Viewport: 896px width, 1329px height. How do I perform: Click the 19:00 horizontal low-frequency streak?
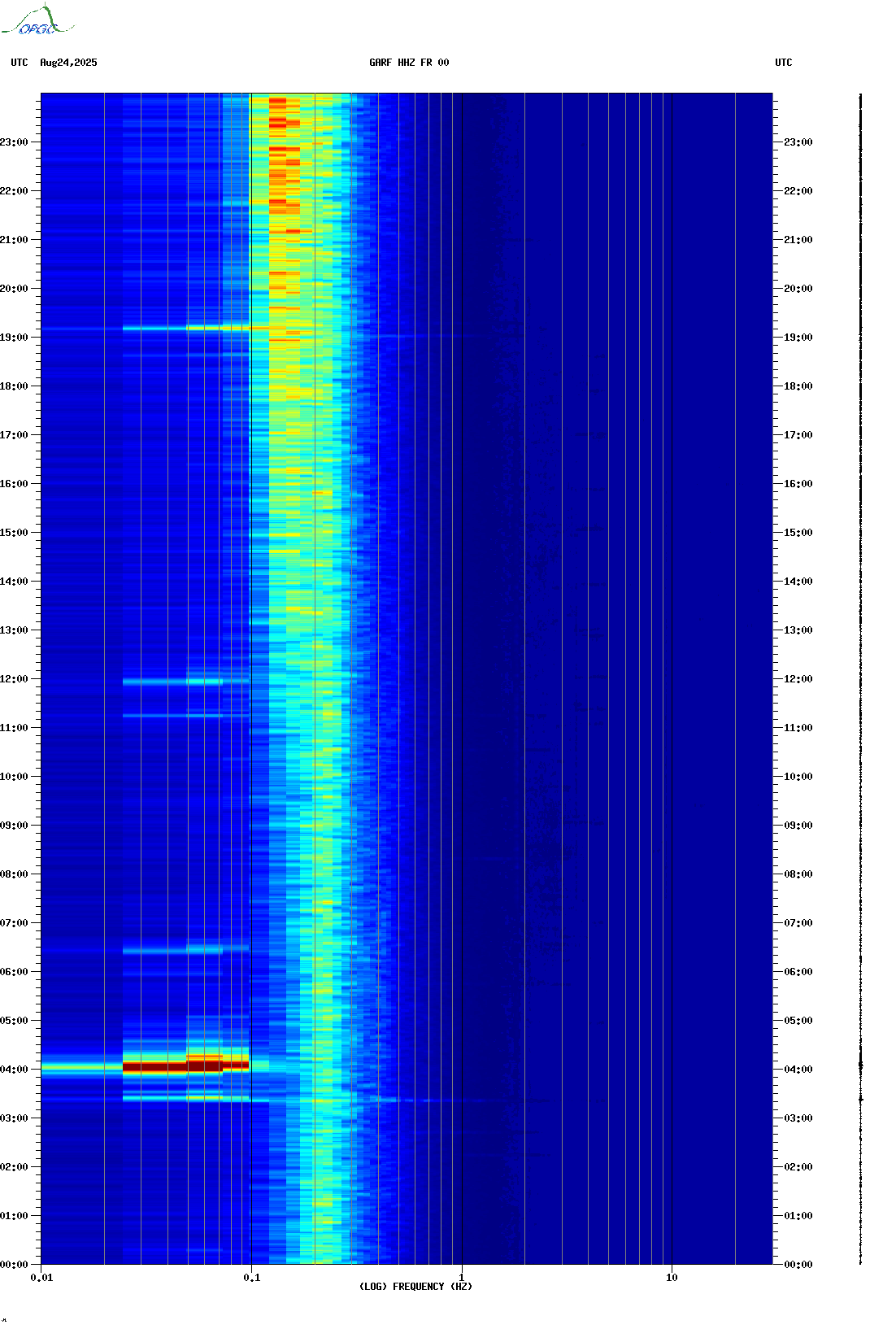(187, 329)
